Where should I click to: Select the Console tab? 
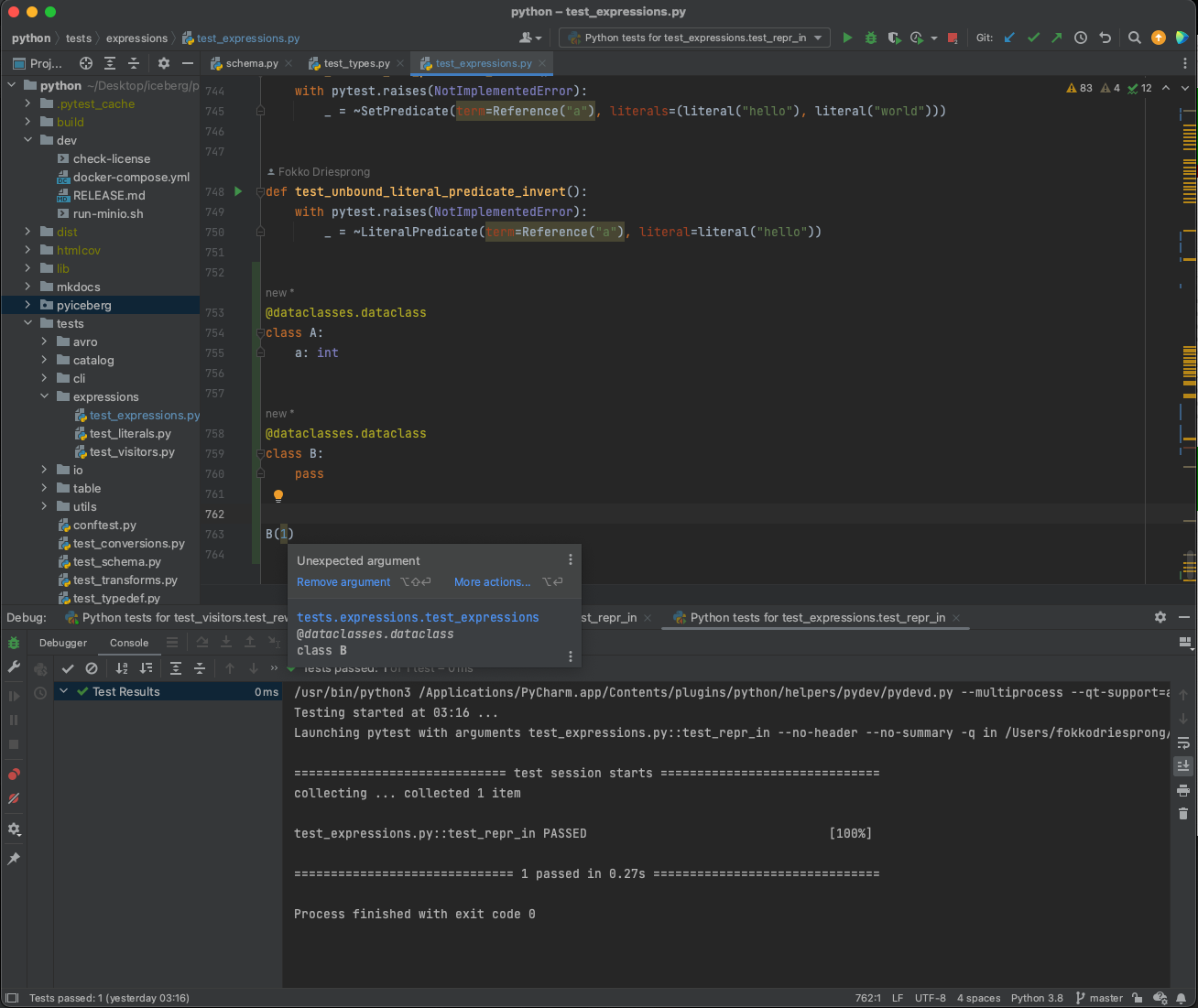pos(129,643)
